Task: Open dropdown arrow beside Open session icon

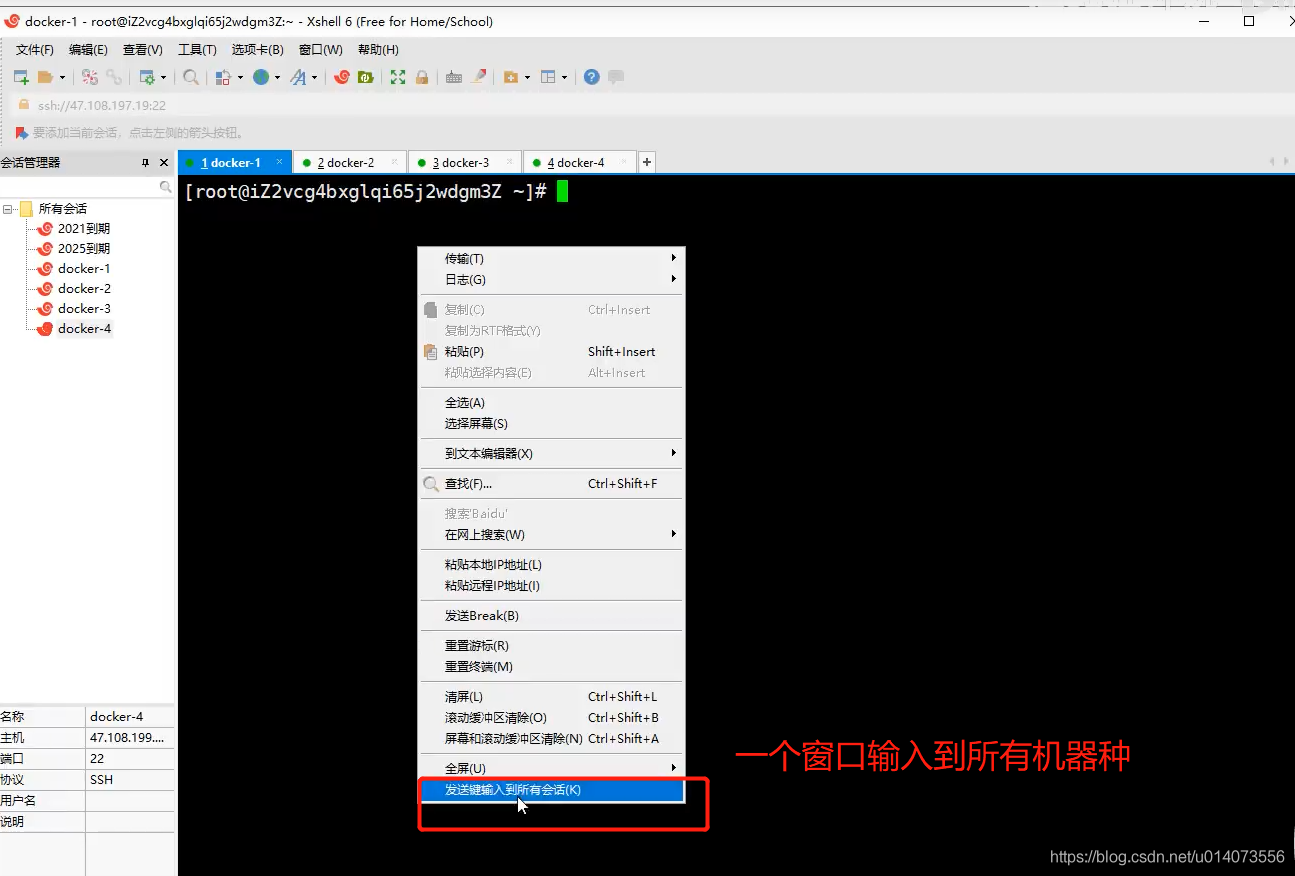Action: pyautogui.click(x=62, y=77)
